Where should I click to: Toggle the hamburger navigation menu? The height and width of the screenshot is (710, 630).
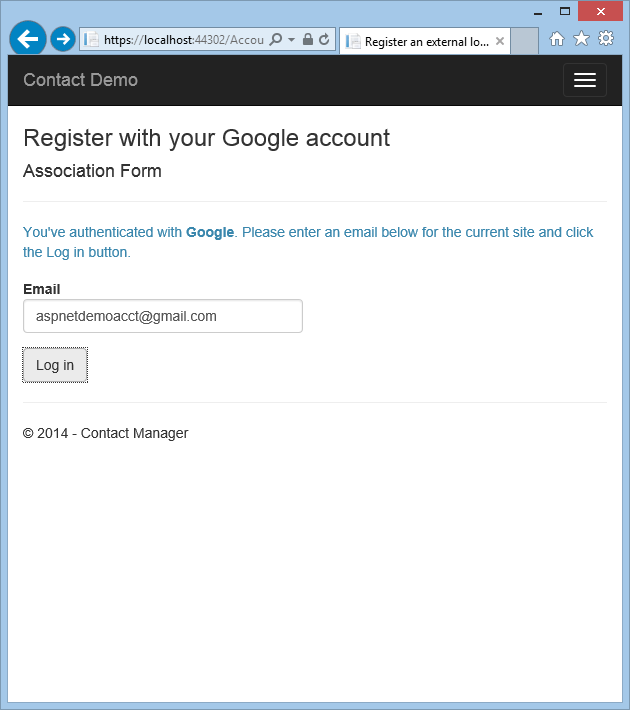[x=584, y=80]
